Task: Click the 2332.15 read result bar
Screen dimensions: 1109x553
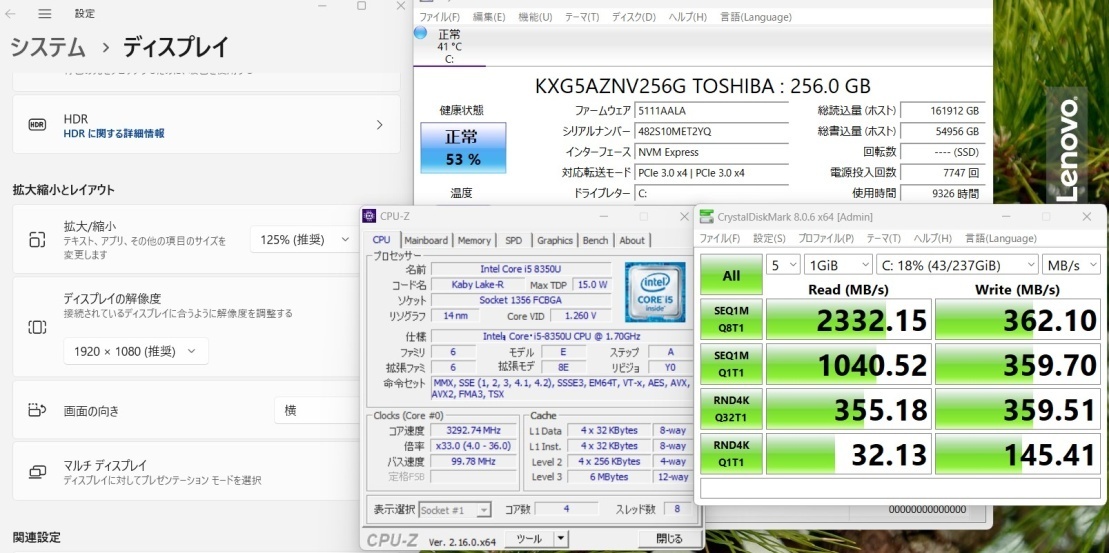Action: [x=849, y=320]
